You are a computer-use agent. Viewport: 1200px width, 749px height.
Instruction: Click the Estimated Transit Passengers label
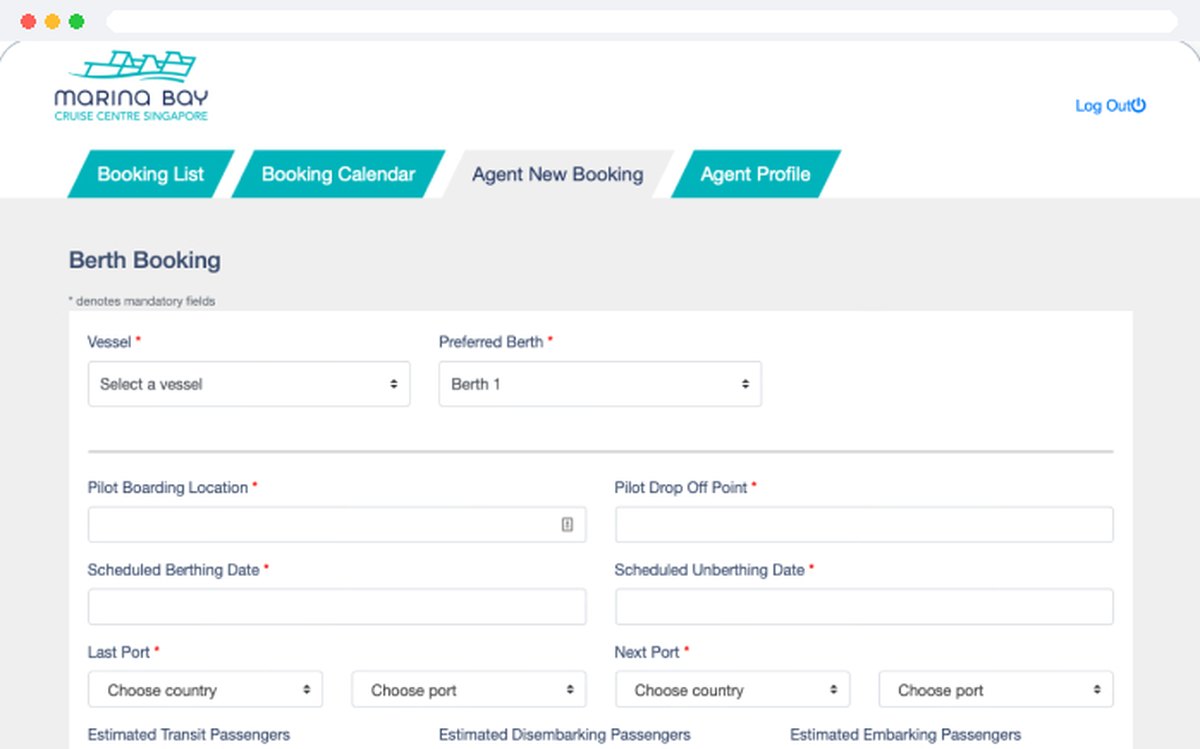coord(189,735)
